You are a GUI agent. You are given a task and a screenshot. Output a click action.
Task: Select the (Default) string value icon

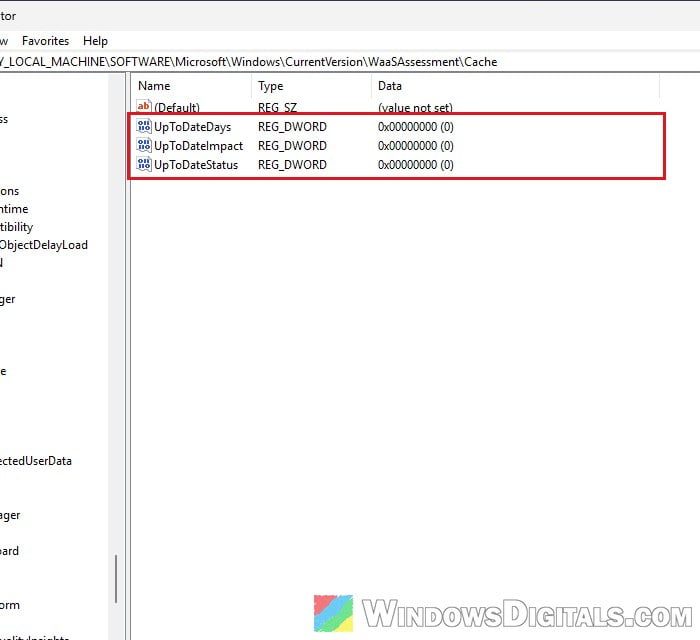[x=144, y=107]
